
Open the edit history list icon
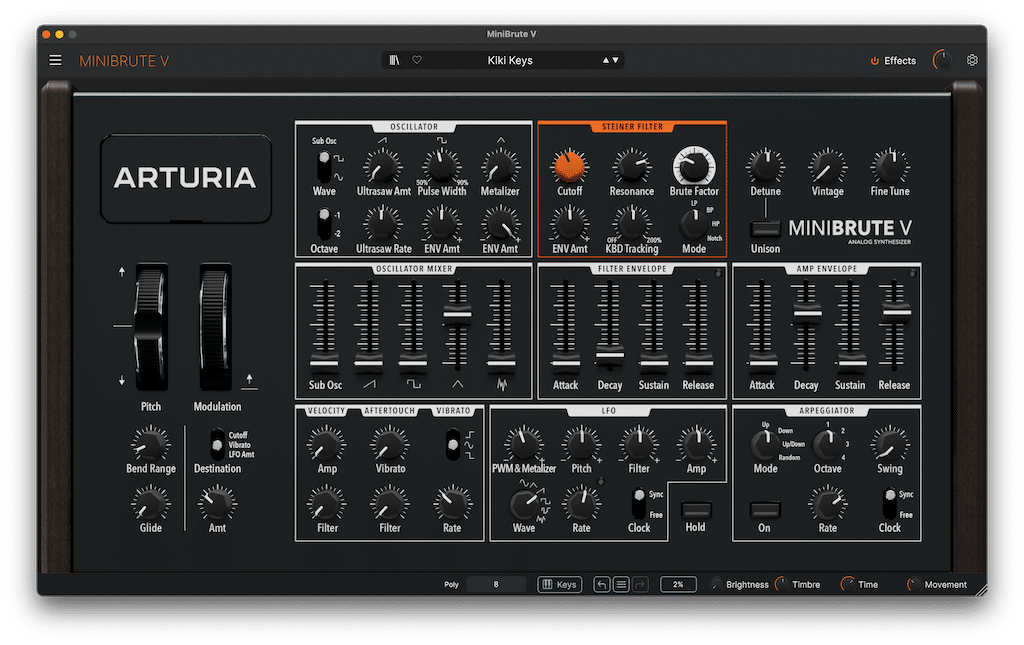621,584
